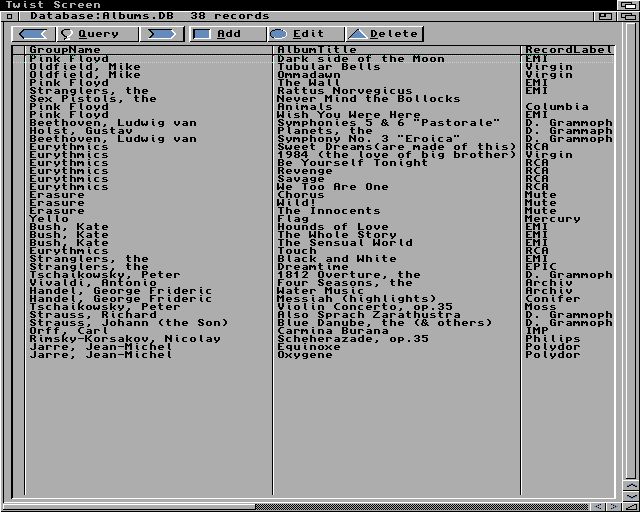Screen dimensions: 640x512
Task: Click the vertical scrollbar track
Action: [631, 250]
